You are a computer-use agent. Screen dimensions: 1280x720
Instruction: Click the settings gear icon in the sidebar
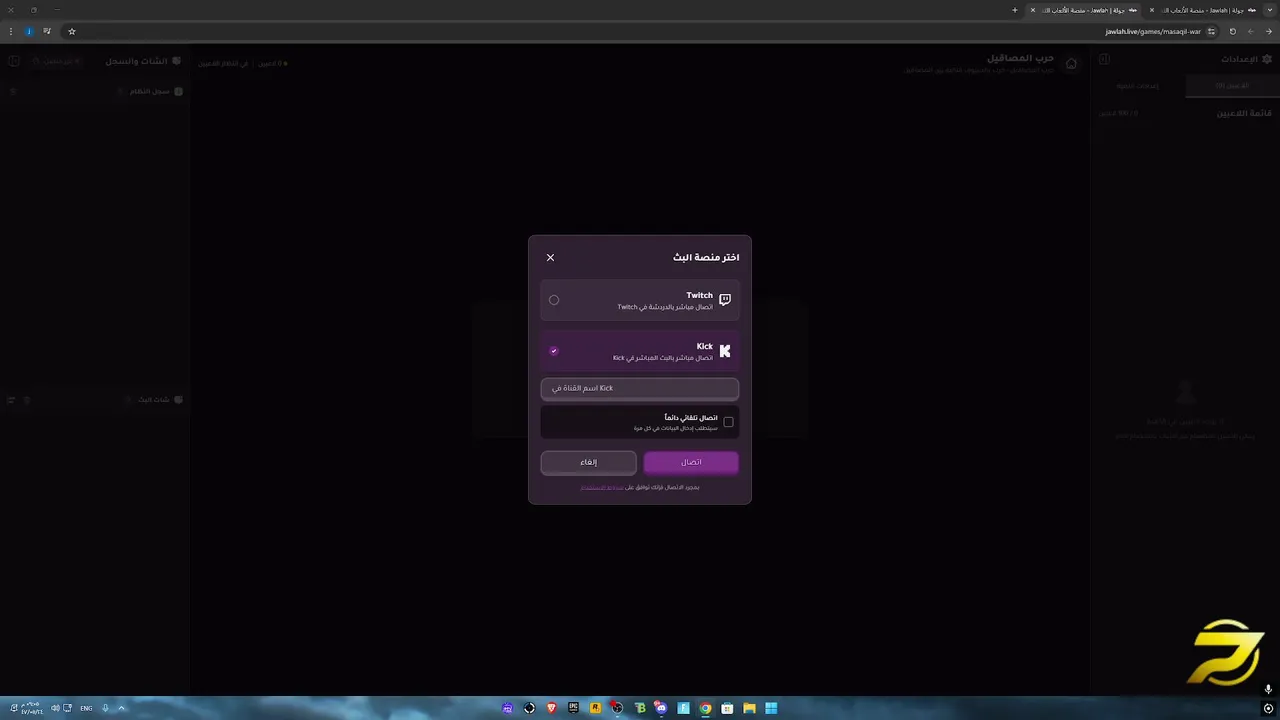(x=1267, y=59)
